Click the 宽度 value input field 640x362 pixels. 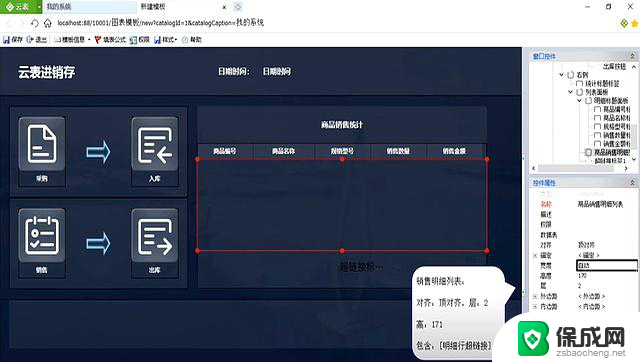coord(607,265)
